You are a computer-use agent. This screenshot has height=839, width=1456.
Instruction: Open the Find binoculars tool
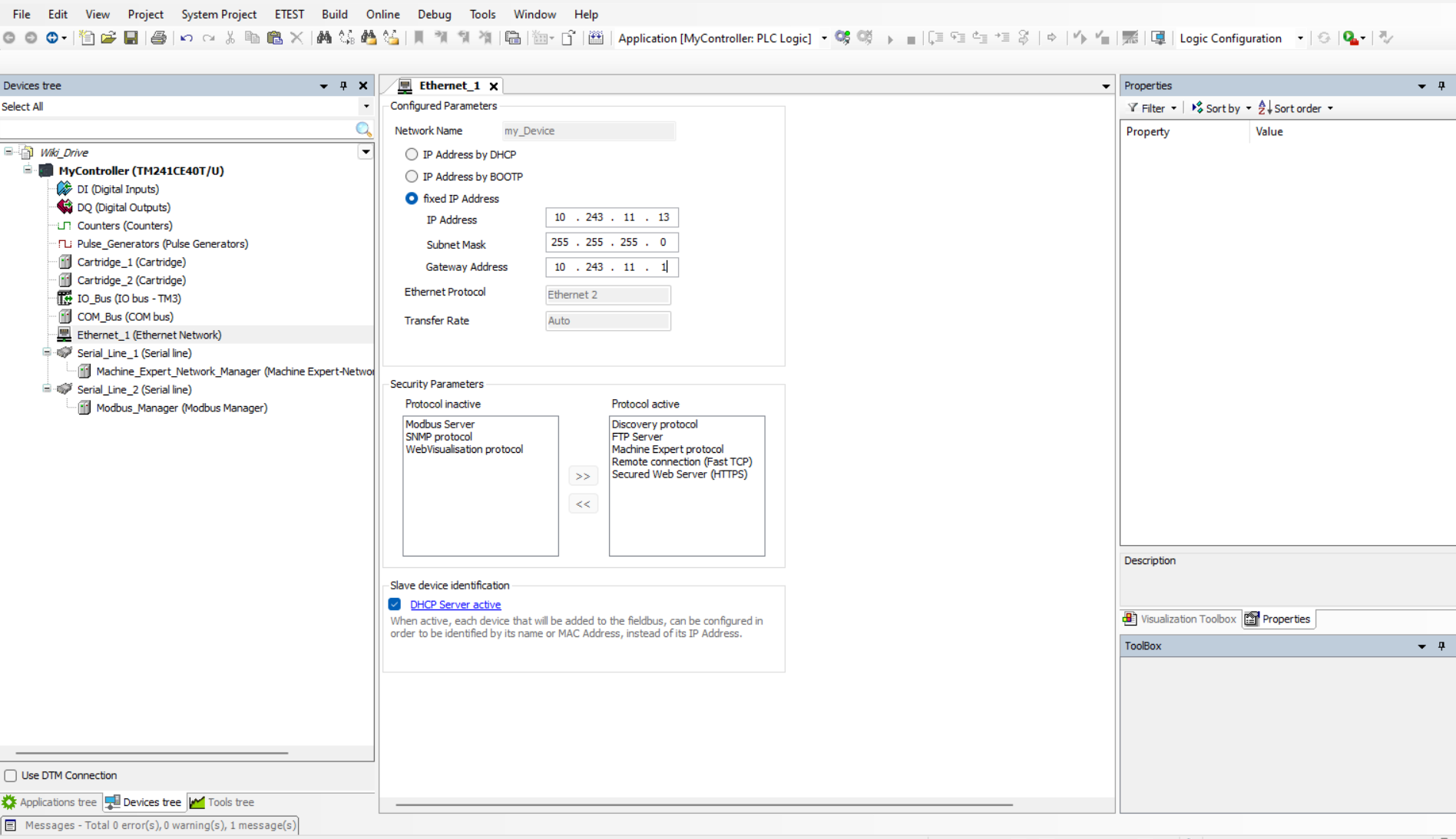pos(324,38)
